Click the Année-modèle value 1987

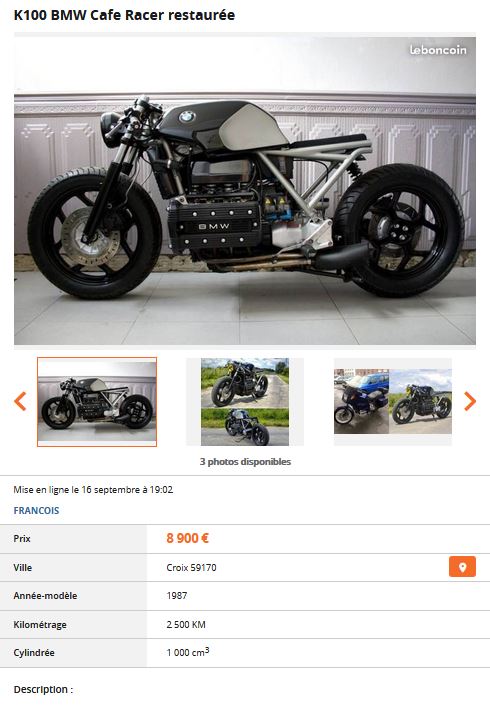(x=177, y=596)
